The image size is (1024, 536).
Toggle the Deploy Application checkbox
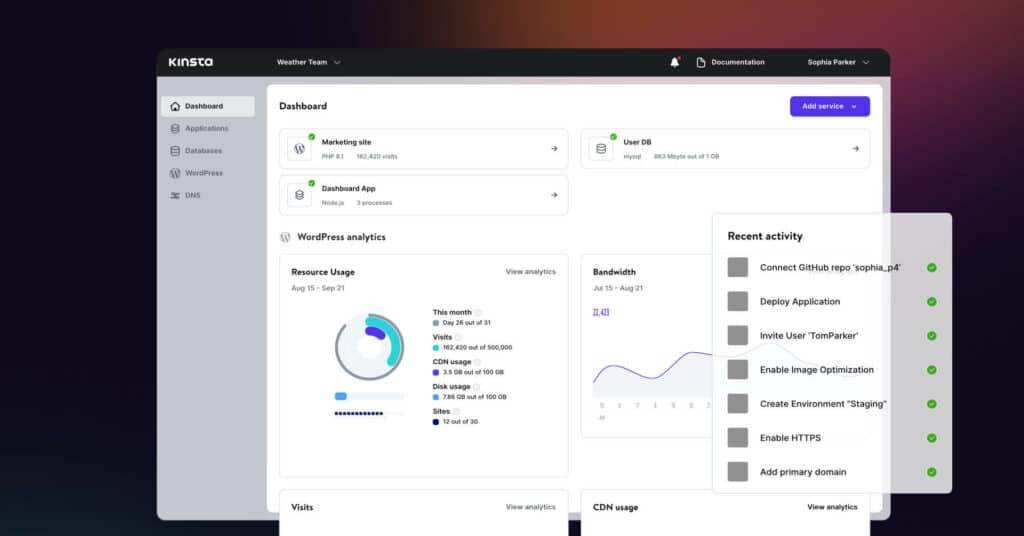click(x=738, y=302)
